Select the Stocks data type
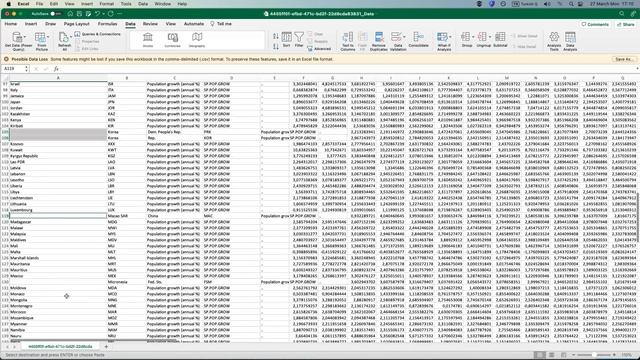This screenshot has height=360, width=640. click(148, 40)
